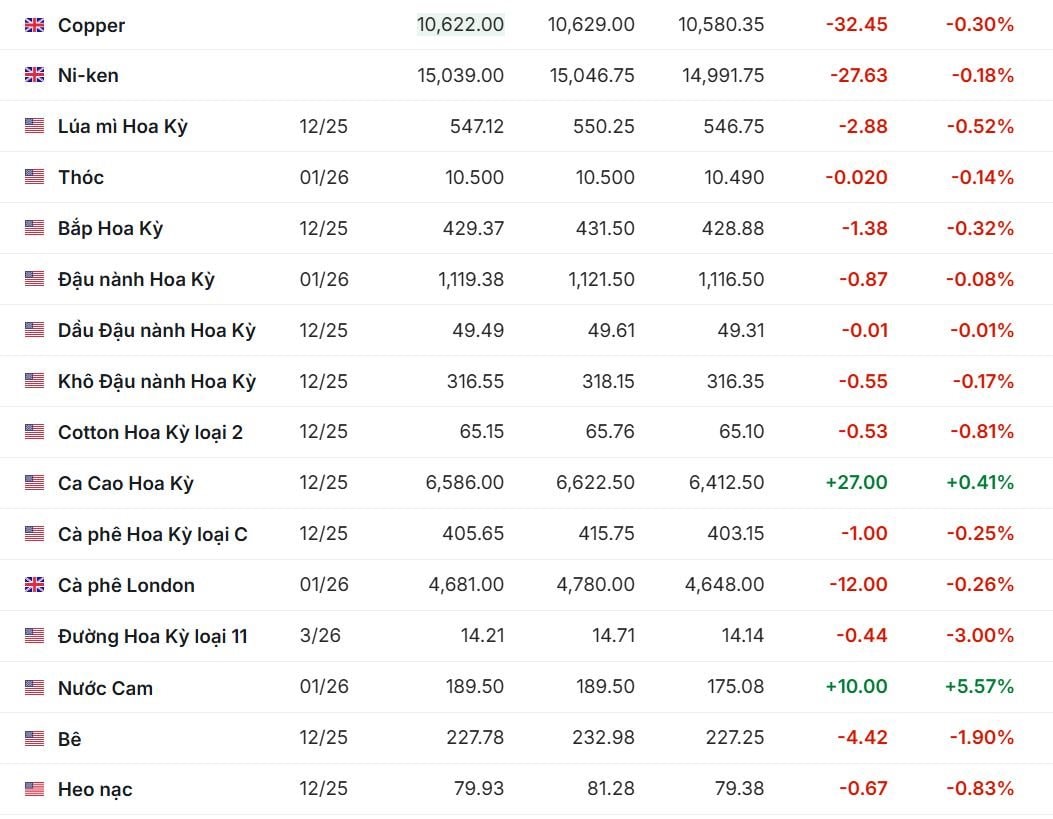Screen dimensions: 1053x819
Task: Go to Khô Đậu nành Hoa Kỳ
Action: tap(156, 381)
